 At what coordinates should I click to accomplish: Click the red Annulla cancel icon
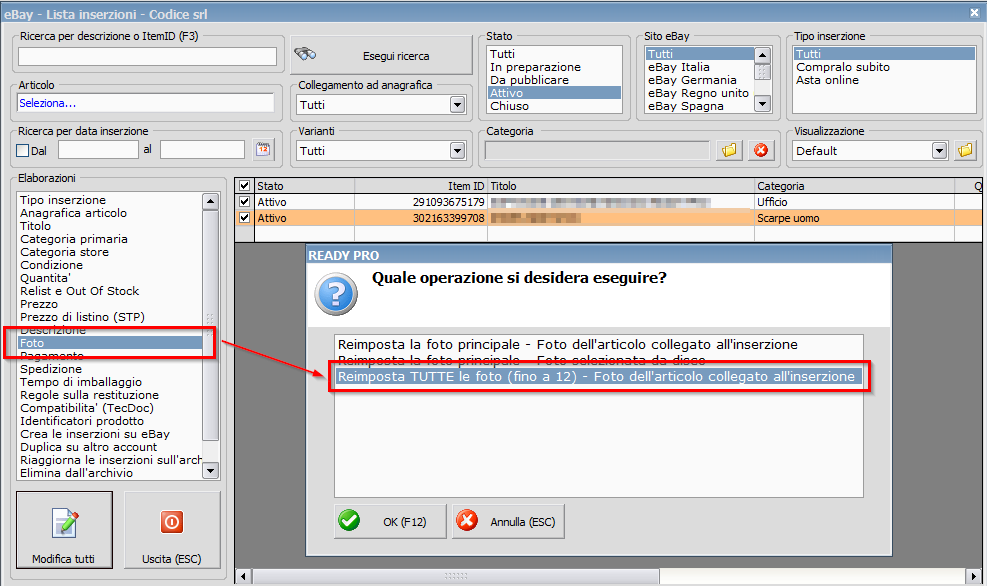466,521
